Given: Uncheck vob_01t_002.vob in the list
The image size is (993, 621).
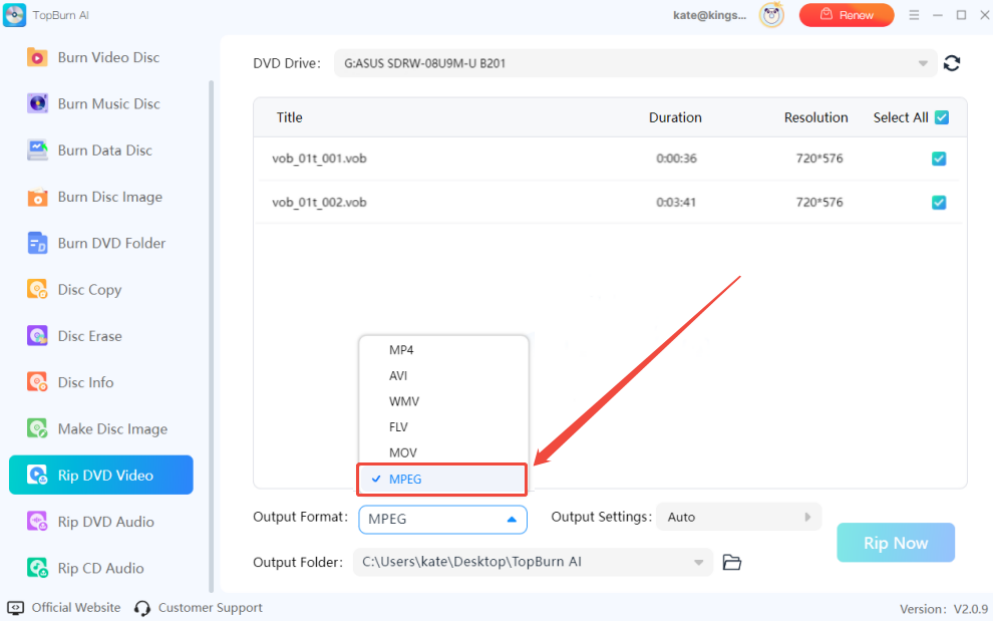Looking at the screenshot, I should (938, 202).
